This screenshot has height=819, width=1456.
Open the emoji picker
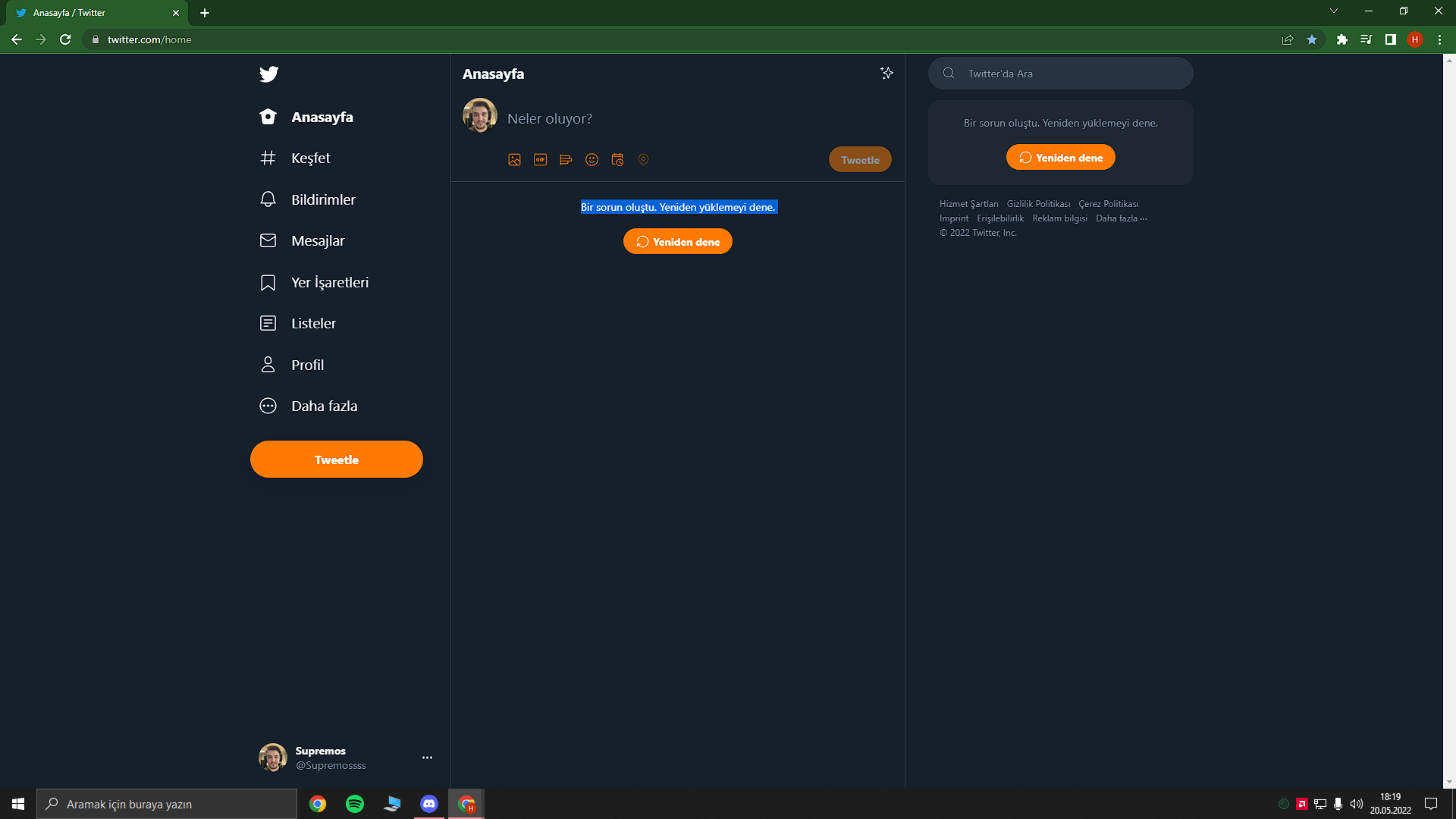[x=591, y=159]
